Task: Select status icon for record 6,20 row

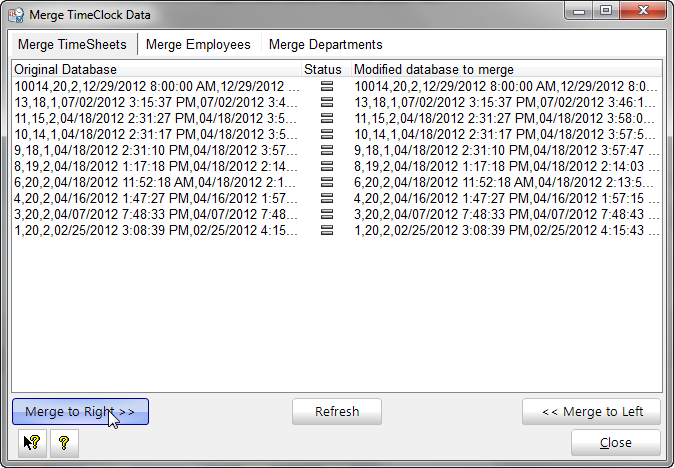Action: [326, 183]
